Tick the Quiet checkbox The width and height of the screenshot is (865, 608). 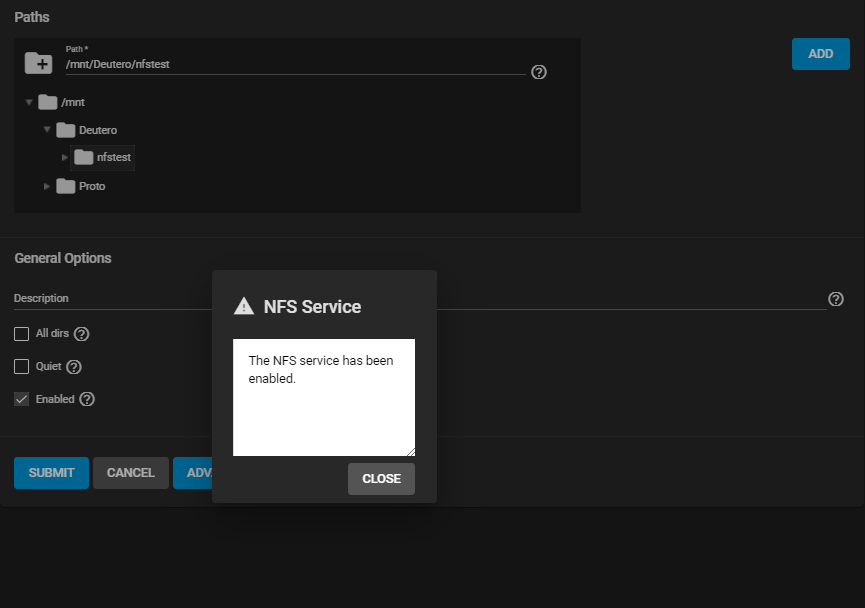coord(22,367)
